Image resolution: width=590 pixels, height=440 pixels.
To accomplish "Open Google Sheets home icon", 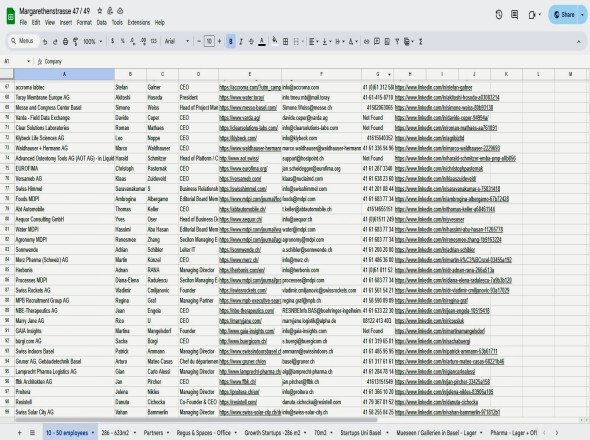I will click(11, 17).
